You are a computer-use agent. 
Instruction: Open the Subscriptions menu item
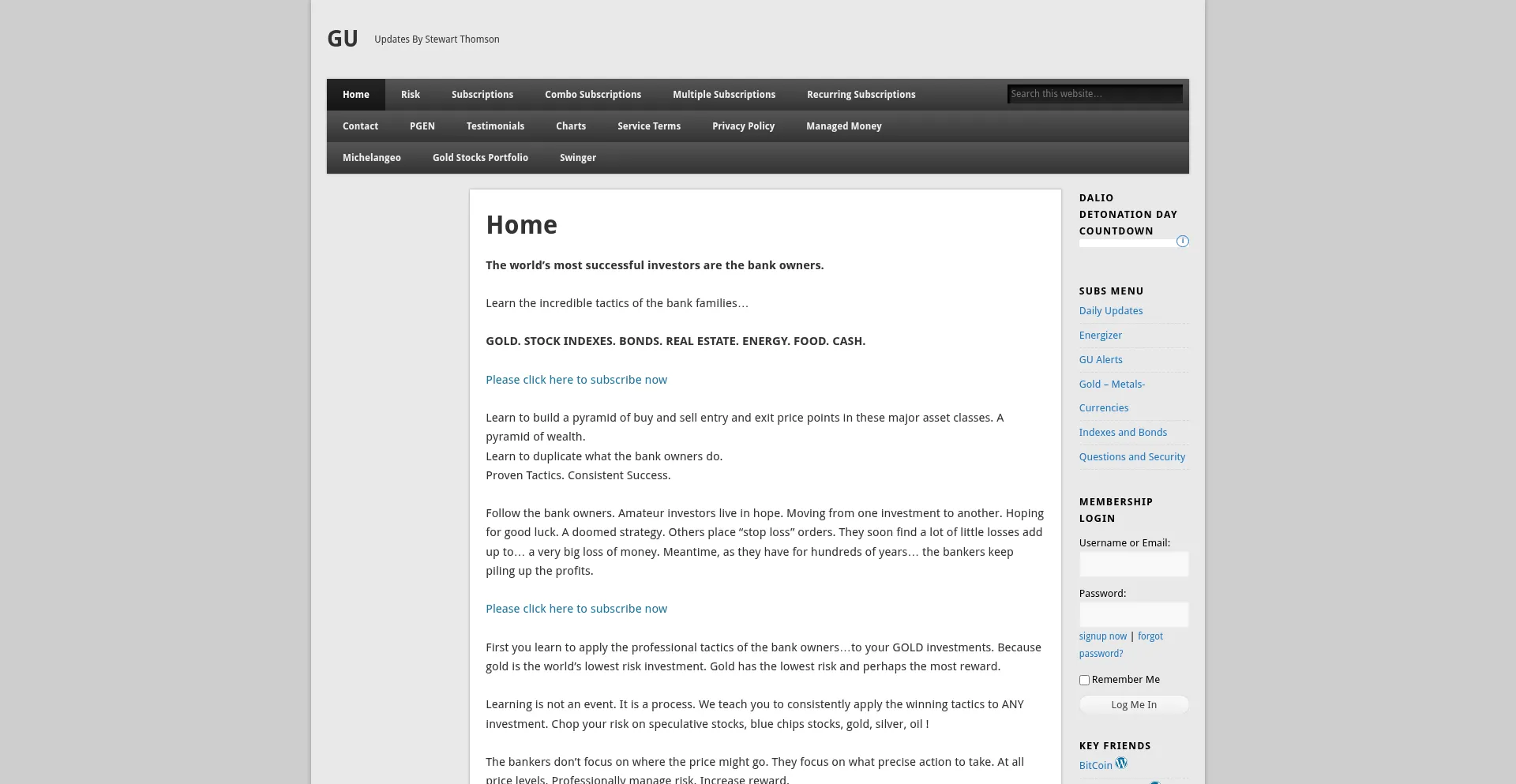482,95
